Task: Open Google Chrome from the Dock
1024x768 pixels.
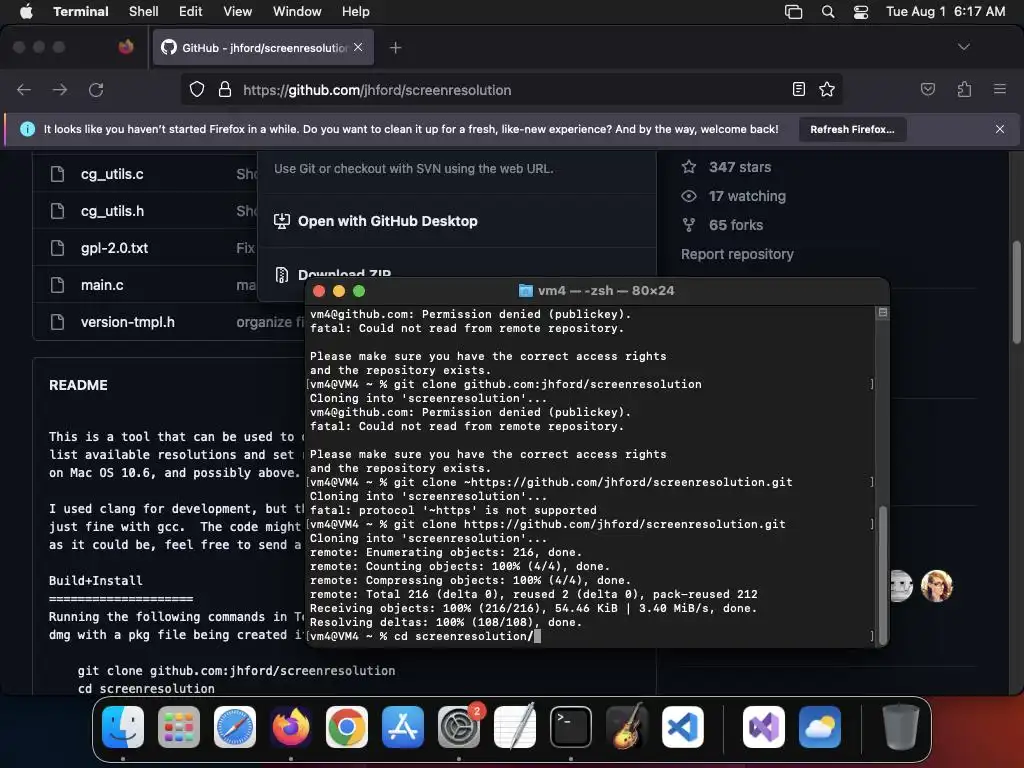Action: pyautogui.click(x=347, y=727)
